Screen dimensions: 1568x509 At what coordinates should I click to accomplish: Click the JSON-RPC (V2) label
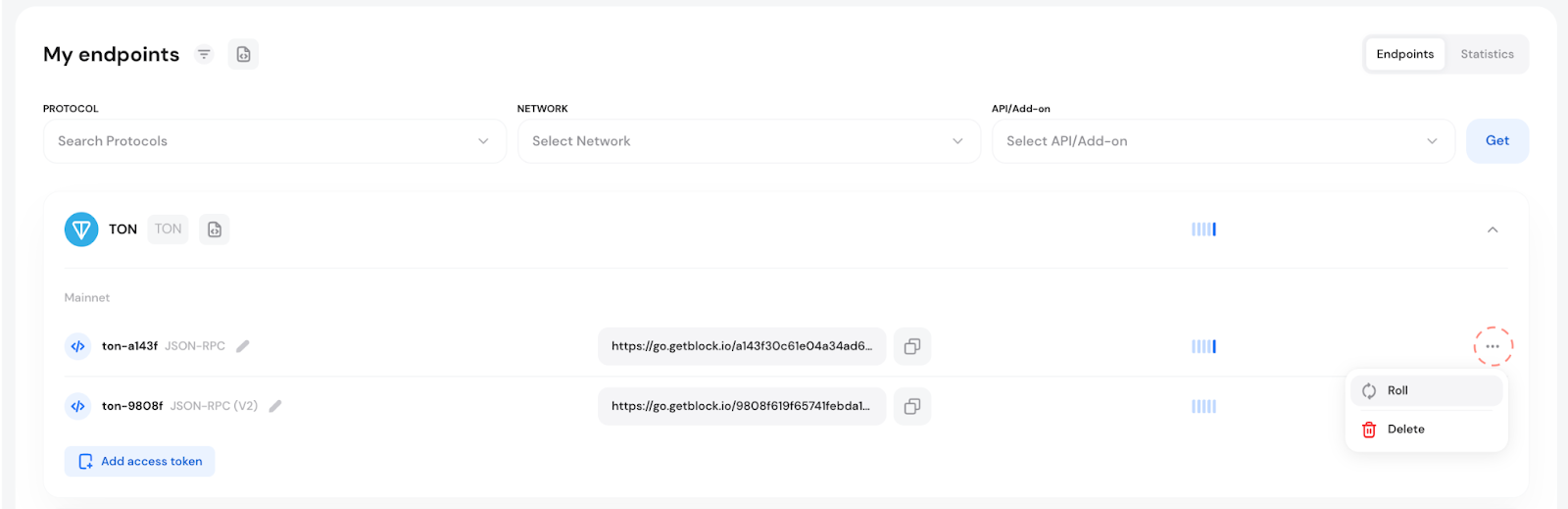point(214,406)
